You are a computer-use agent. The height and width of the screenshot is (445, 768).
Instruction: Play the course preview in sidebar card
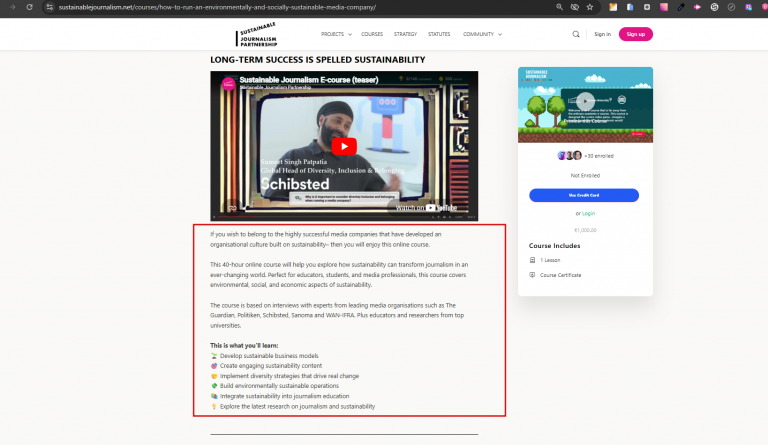coord(585,101)
